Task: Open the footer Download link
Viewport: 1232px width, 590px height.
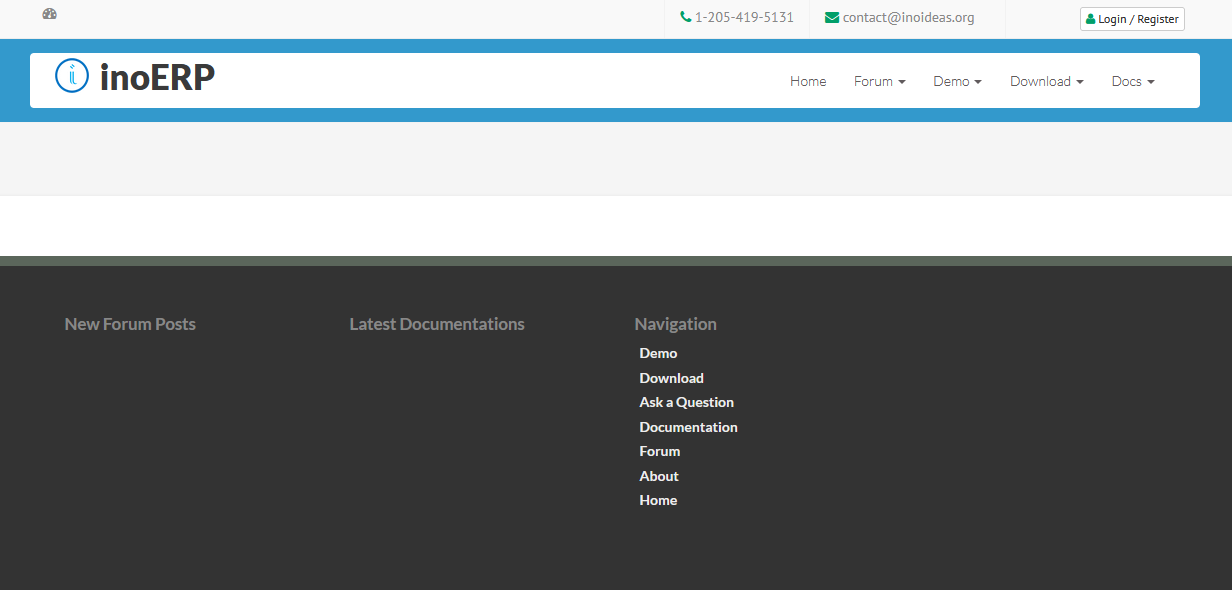Action: point(671,378)
